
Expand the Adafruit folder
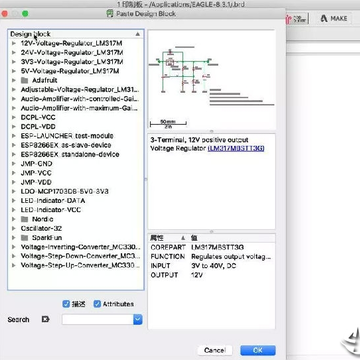click(x=14, y=80)
